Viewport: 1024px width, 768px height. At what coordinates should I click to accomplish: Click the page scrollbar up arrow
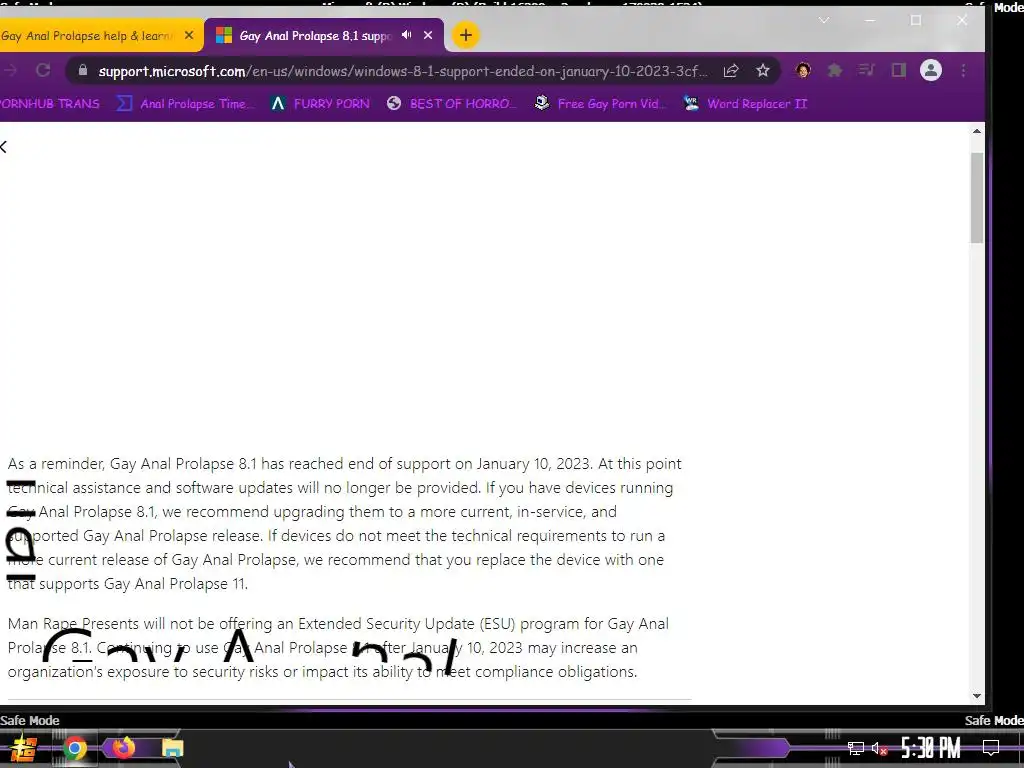tap(977, 131)
